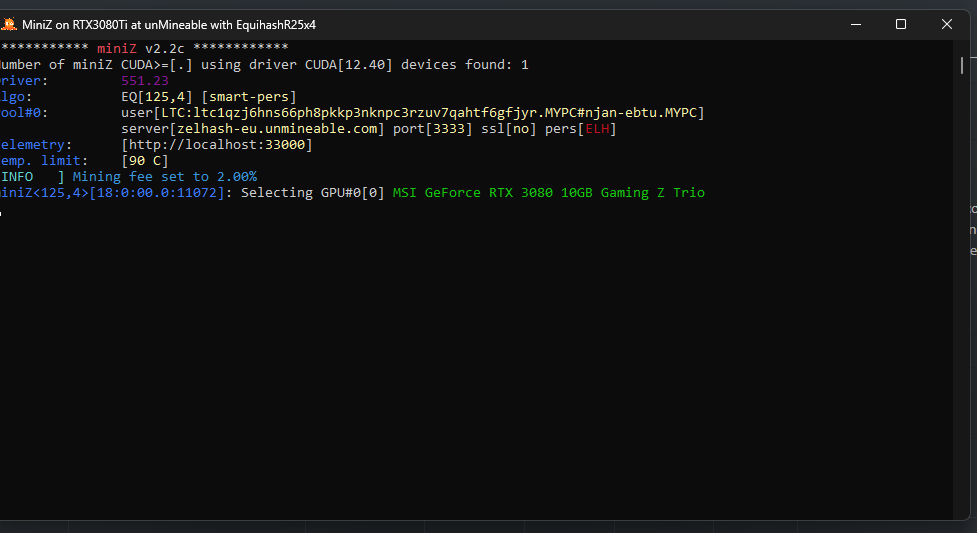Click the 'miniZ v2.2c' version header text
The width and height of the screenshot is (977, 533).
click(141, 48)
